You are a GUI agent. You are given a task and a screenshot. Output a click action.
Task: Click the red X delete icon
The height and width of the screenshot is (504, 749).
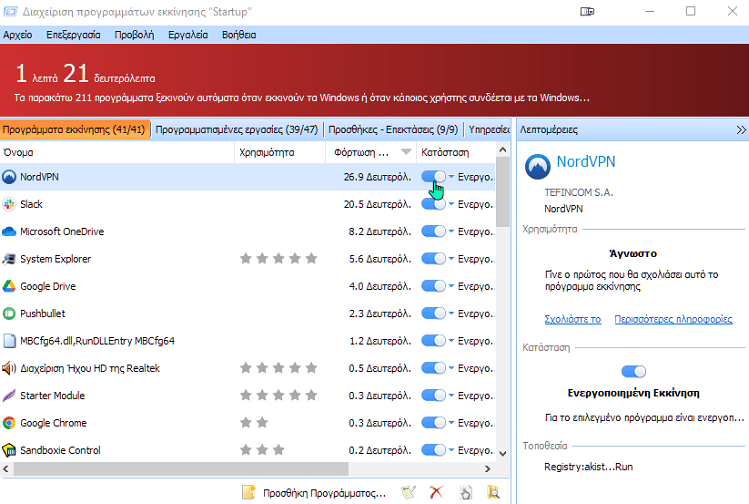pos(436,493)
